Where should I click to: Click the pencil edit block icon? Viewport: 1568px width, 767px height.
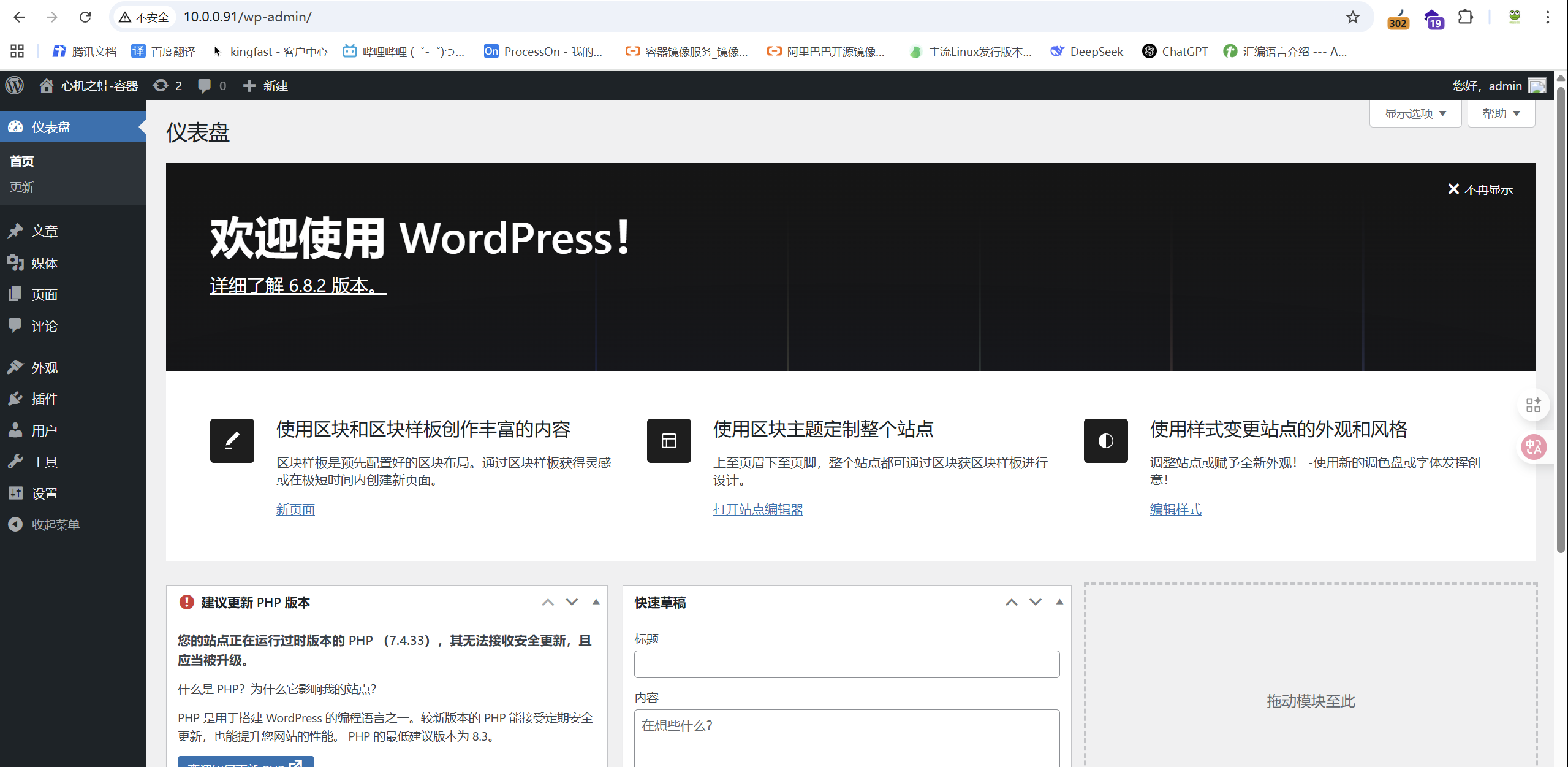pos(232,441)
